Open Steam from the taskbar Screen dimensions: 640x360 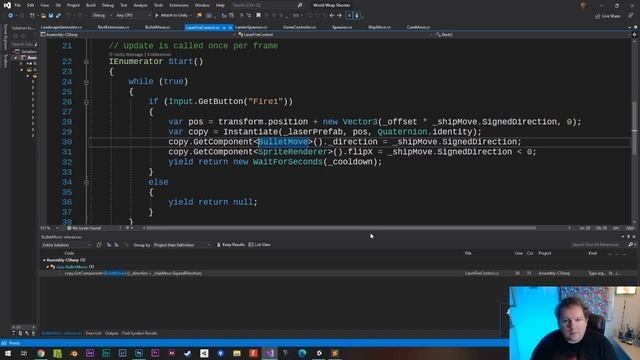coord(188,353)
